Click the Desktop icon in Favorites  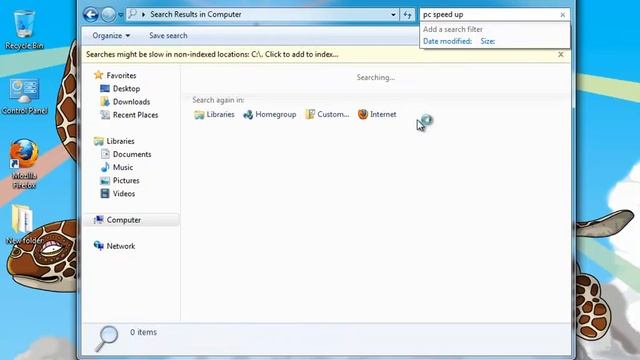tap(105, 88)
